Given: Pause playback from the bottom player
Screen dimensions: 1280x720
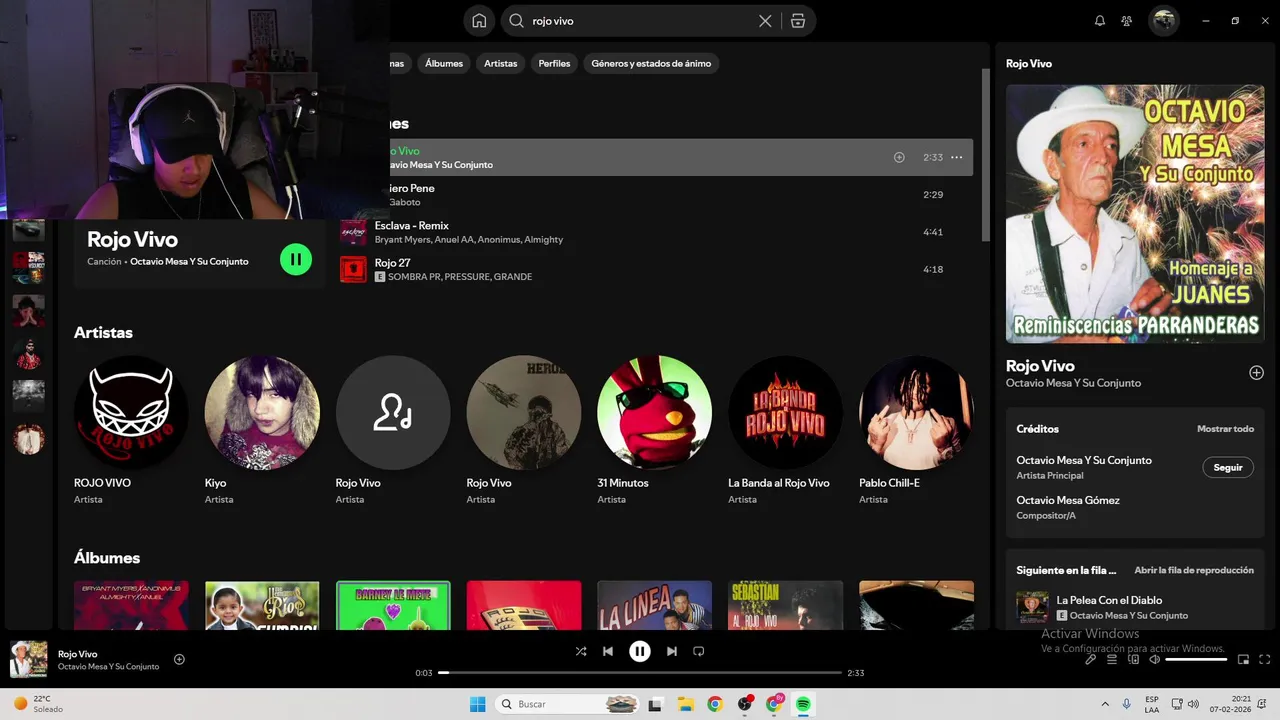Looking at the screenshot, I should 640,651.
